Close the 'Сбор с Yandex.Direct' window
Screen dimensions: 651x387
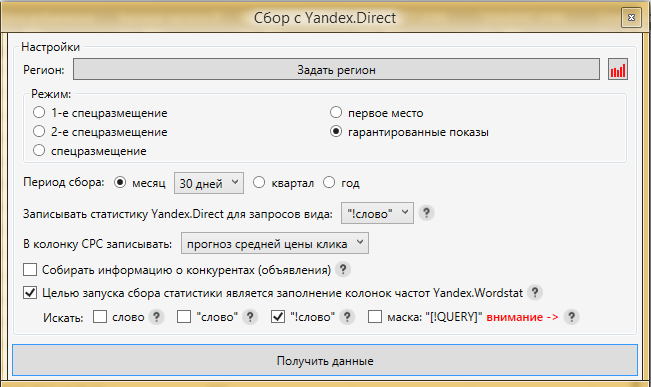(x=631, y=17)
